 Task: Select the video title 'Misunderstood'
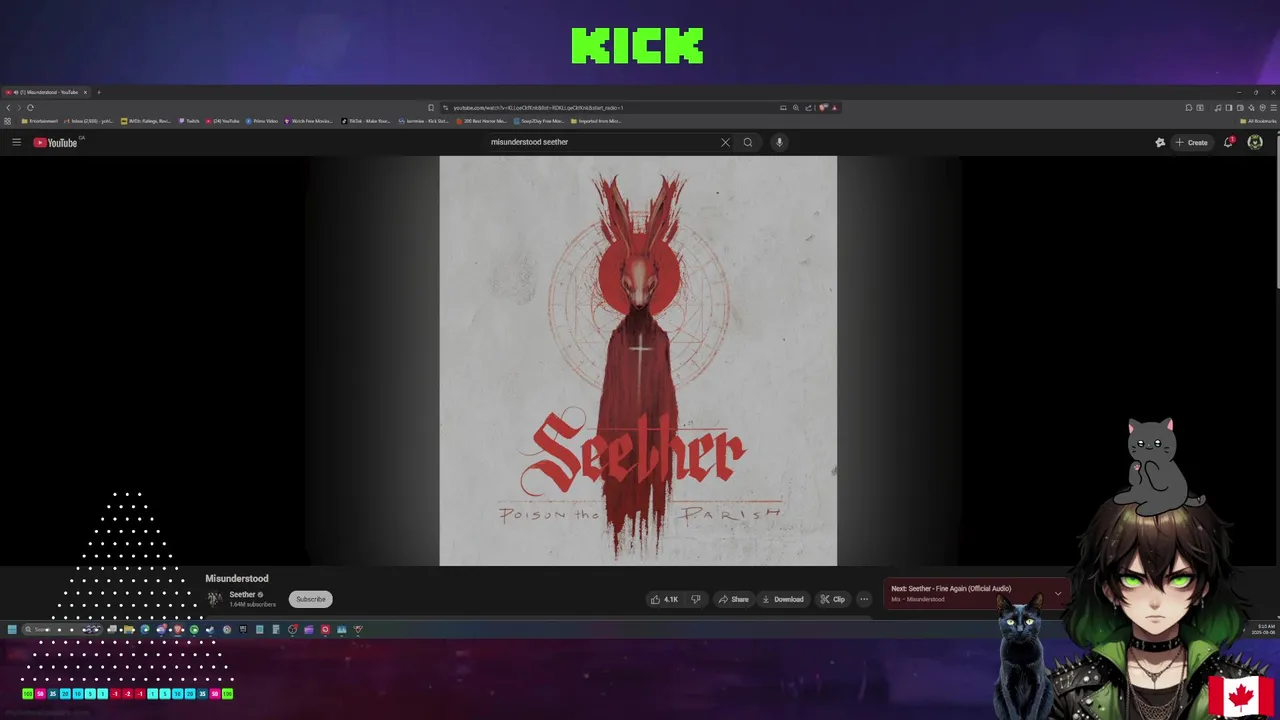(237, 578)
